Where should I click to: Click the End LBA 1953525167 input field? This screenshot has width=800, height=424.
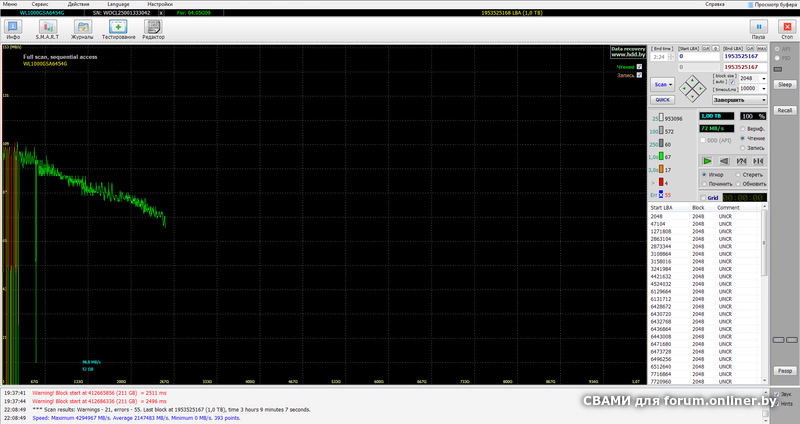(x=744, y=57)
